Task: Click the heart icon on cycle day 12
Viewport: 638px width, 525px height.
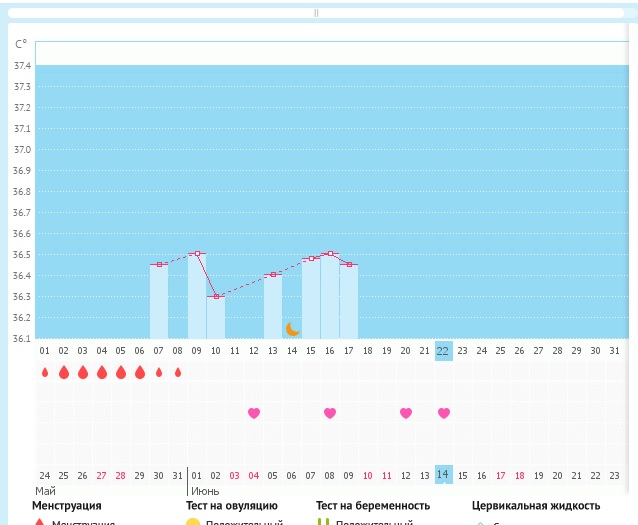Action: pos(254,413)
